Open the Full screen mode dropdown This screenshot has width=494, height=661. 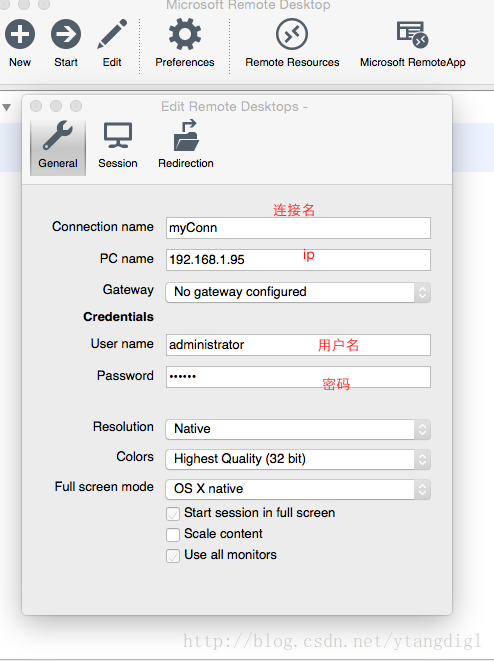point(298,489)
